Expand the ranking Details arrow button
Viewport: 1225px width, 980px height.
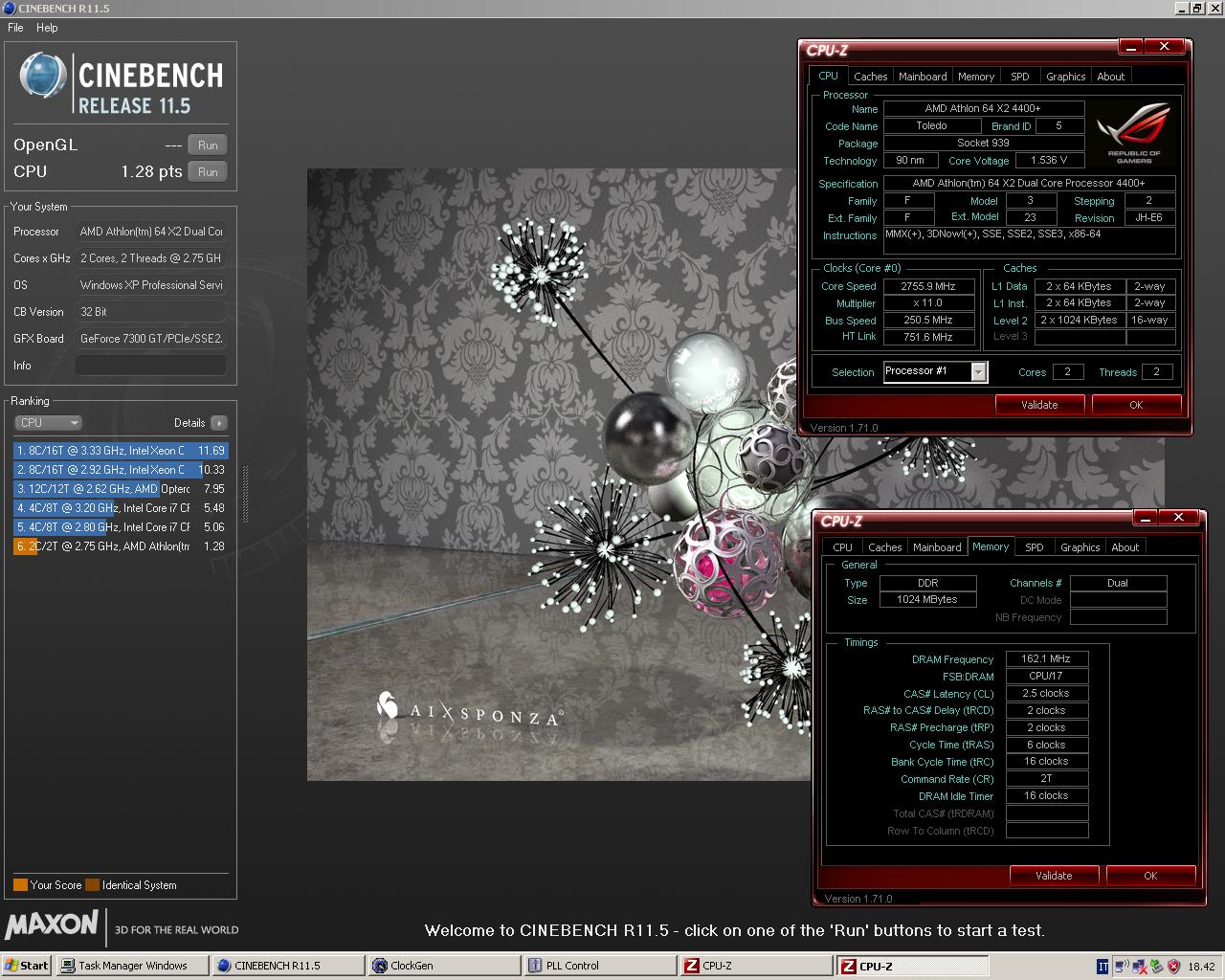click(219, 422)
